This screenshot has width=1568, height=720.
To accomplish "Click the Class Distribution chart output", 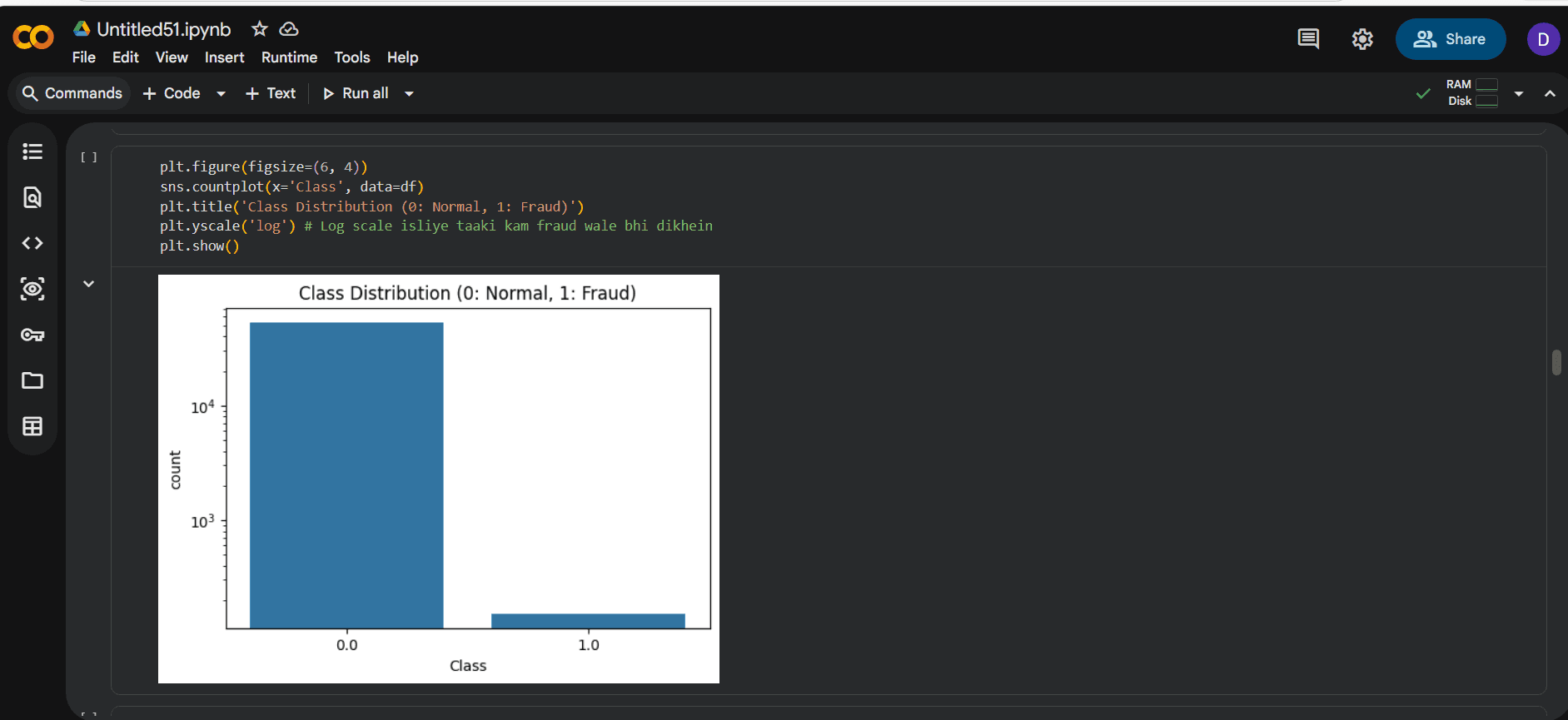I will [x=439, y=479].
